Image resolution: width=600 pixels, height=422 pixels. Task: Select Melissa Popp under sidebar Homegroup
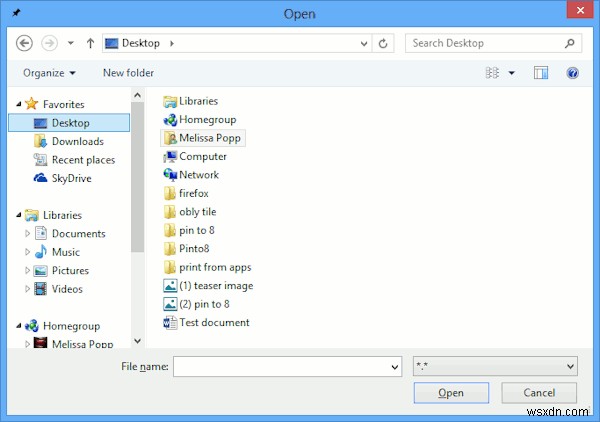pos(82,343)
